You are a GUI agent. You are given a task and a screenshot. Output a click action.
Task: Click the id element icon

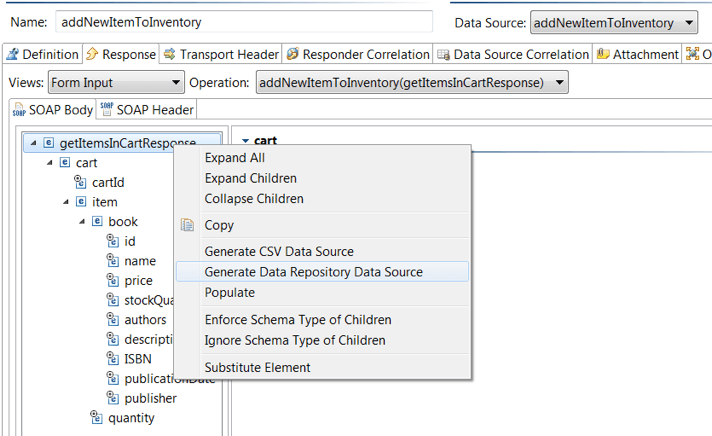[x=112, y=241]
